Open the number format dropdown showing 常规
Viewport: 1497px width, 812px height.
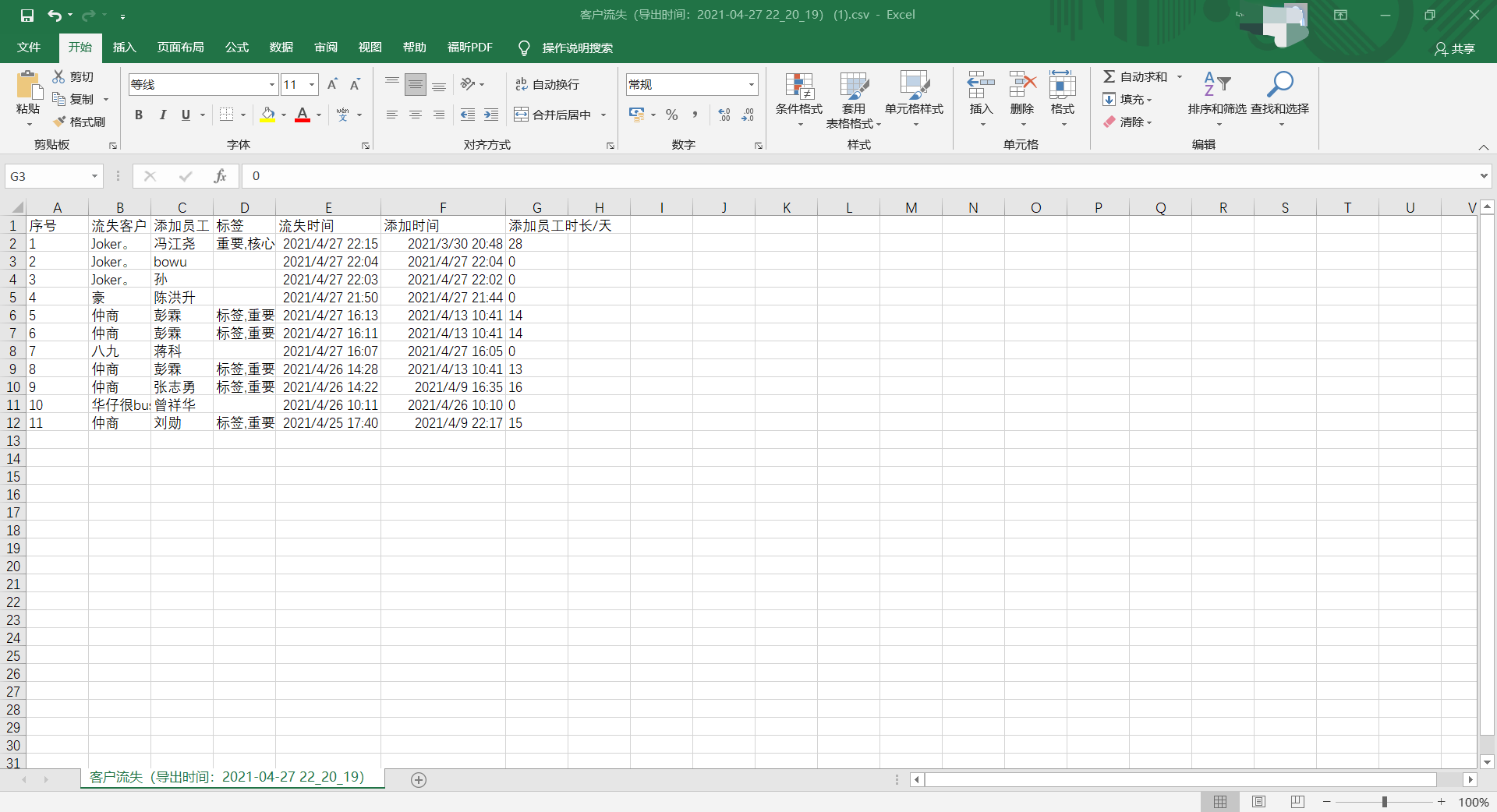click(x=752, y=84)
